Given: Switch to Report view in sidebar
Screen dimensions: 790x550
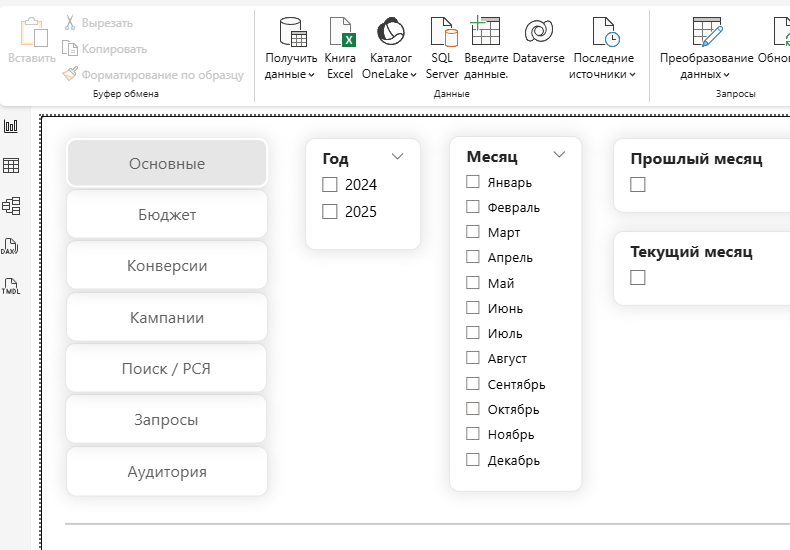Looking at the screenshot, I should point(11,126).
